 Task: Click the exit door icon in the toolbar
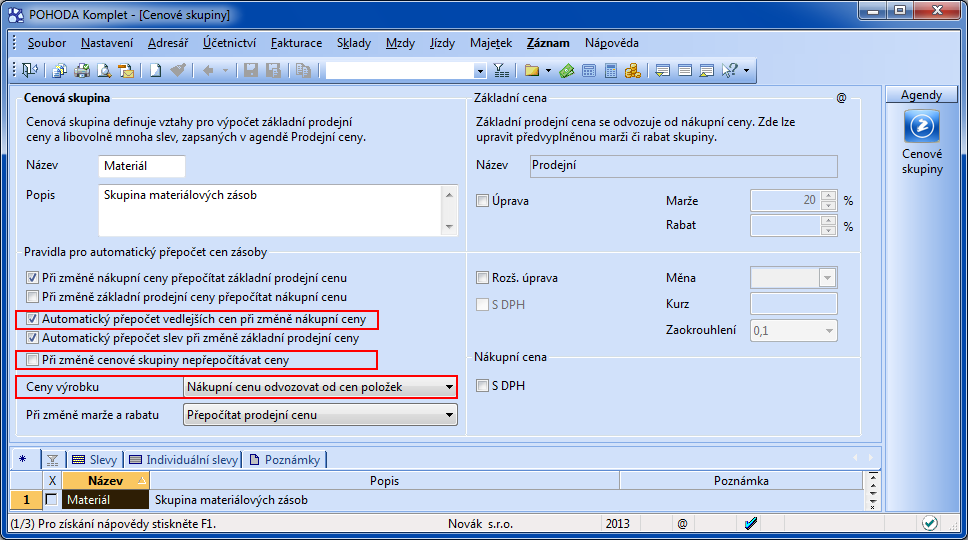[29, 70]
